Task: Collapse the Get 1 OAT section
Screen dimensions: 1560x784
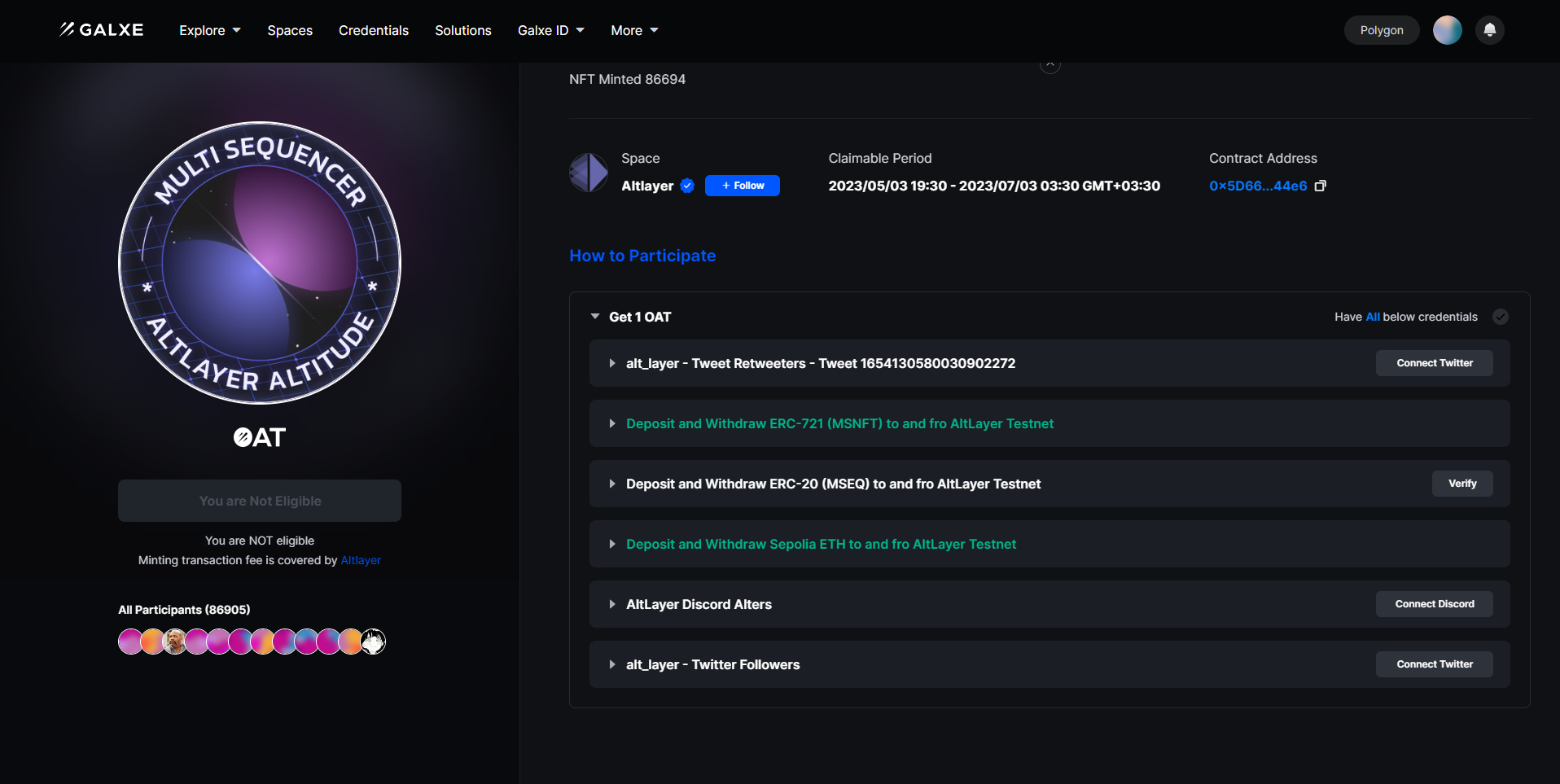Action: 595,317
